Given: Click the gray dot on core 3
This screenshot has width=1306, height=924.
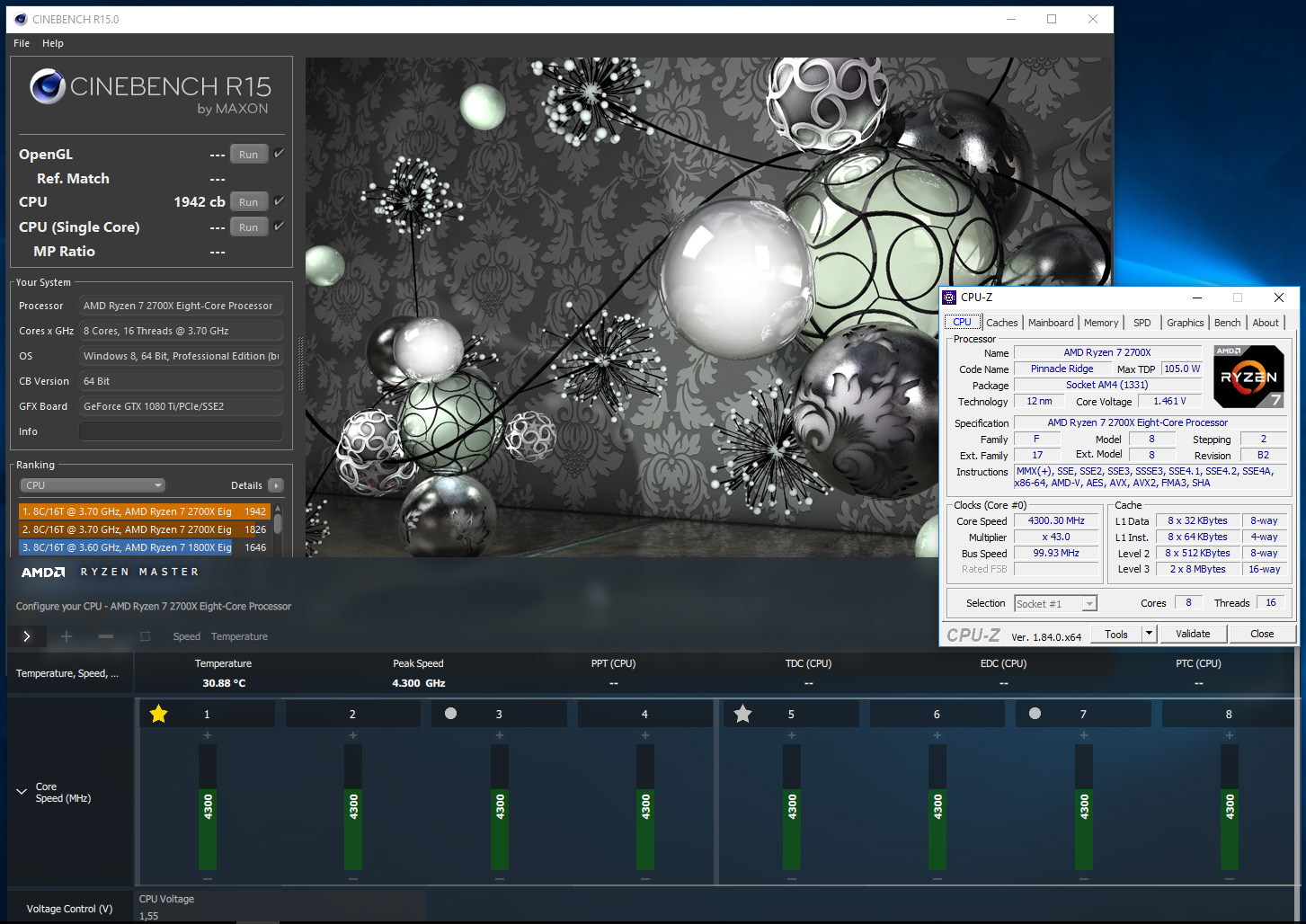Looking at the screenshot, I should coord(451,714).
